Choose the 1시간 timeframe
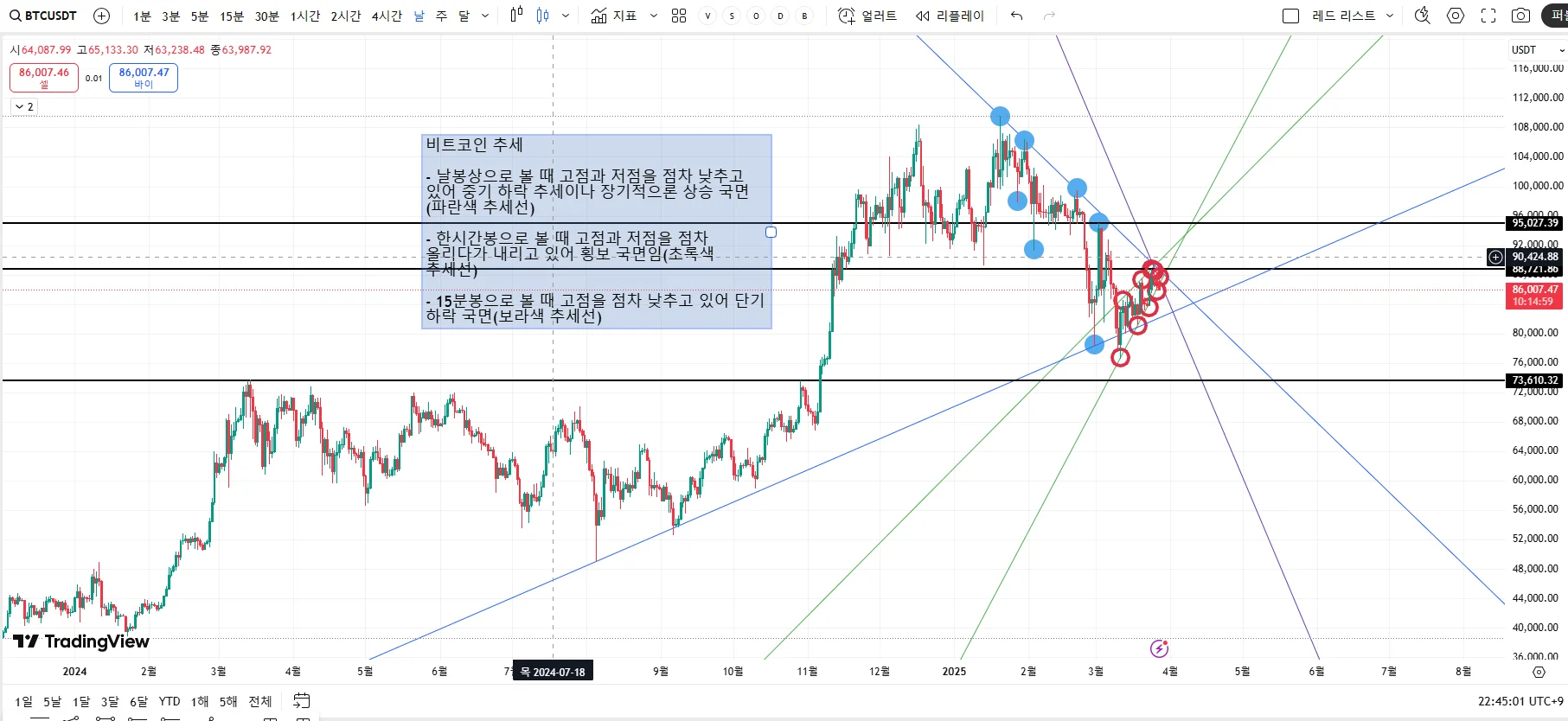Image resolution: width=1568 pixels, height=721 pixels. click(304, 16)
